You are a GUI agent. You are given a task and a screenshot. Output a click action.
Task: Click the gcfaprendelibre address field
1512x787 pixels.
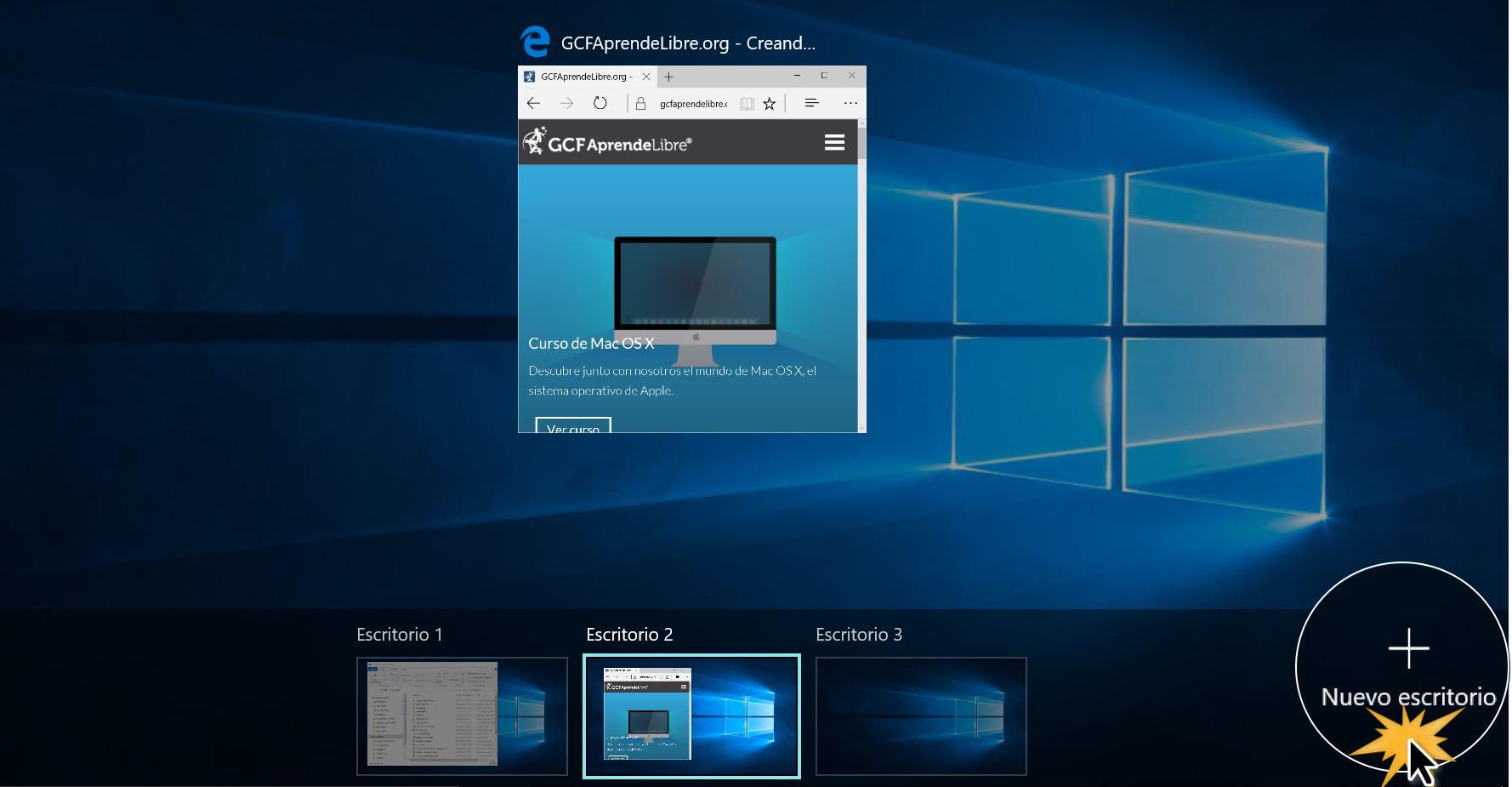click(x=693, y=104)
